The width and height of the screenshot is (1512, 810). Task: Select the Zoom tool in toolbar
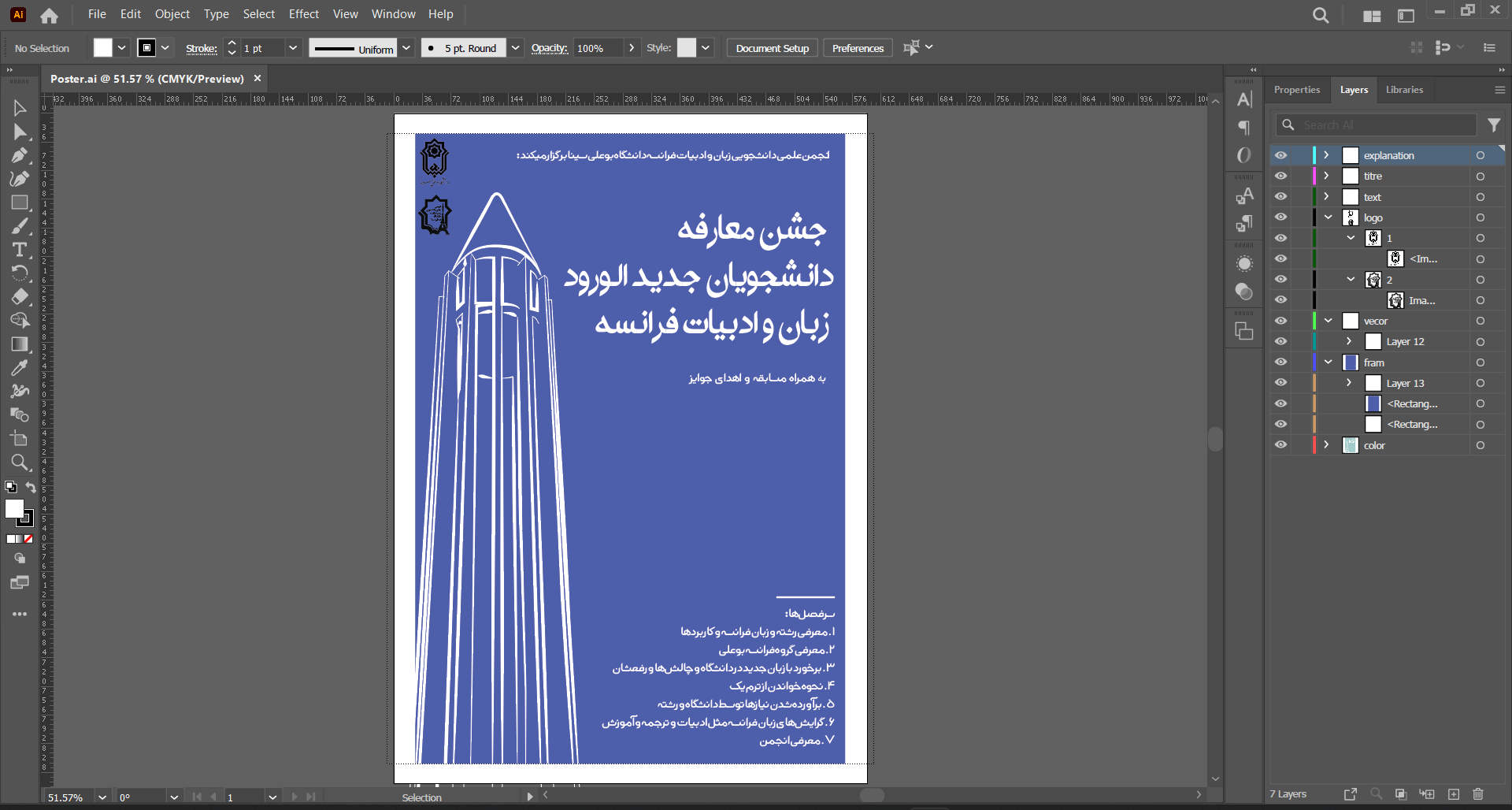pyautogui.click(x=20, y=463)
